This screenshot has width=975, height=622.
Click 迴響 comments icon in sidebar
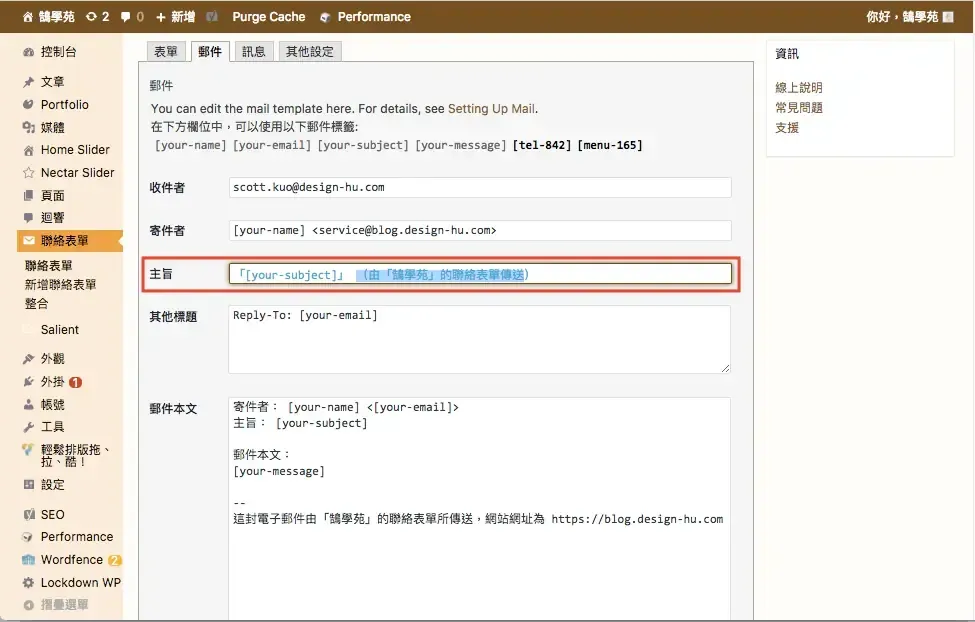(x=29, y=218)
